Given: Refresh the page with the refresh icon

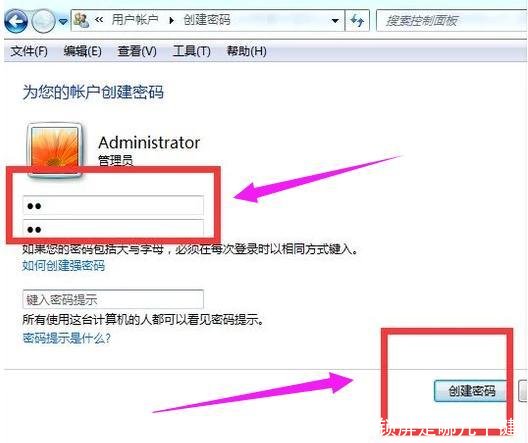Looking at the screenshot, I should click(357, 21).
